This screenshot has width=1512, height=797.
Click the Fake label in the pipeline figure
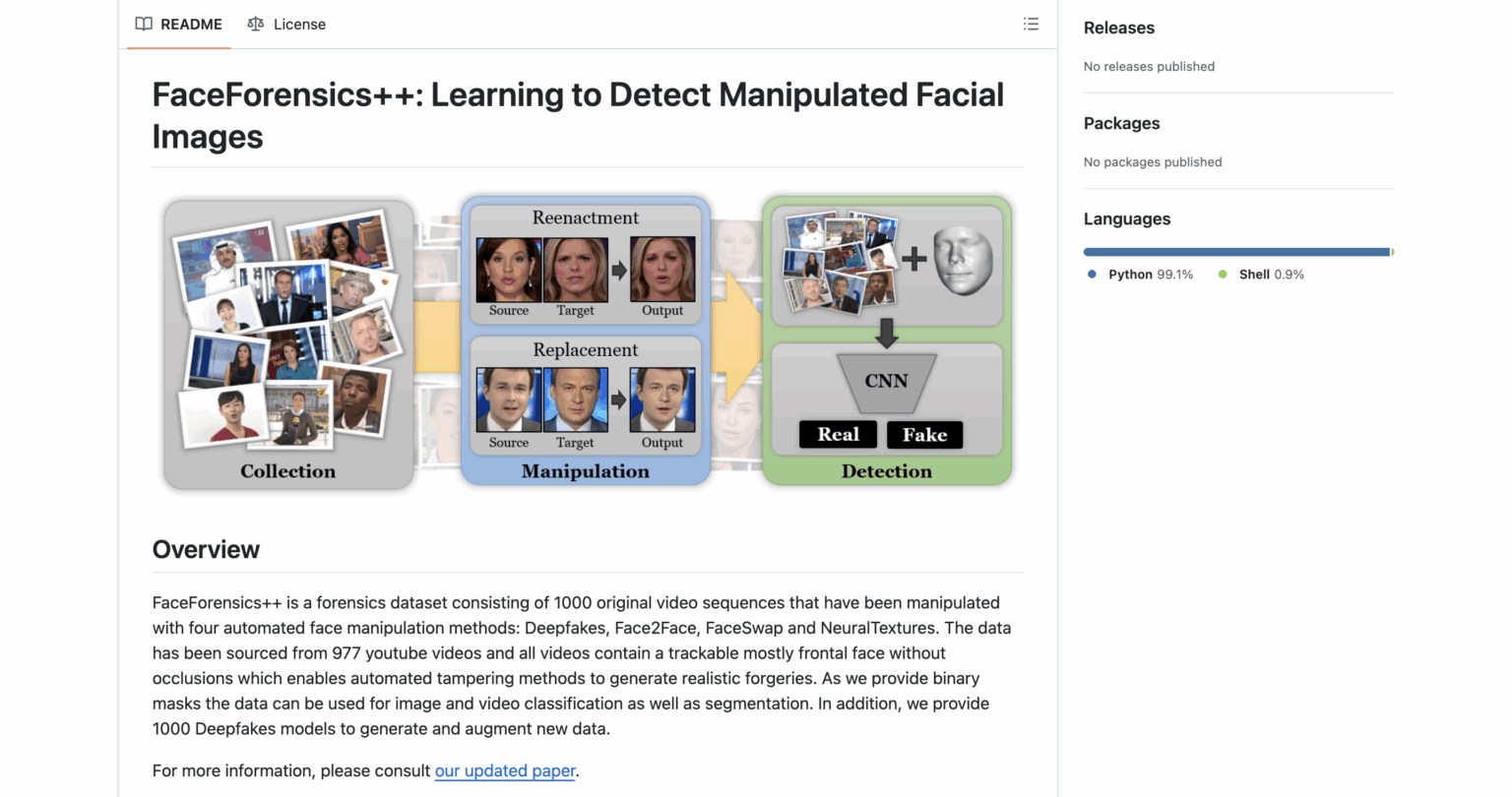pos(924,434)
